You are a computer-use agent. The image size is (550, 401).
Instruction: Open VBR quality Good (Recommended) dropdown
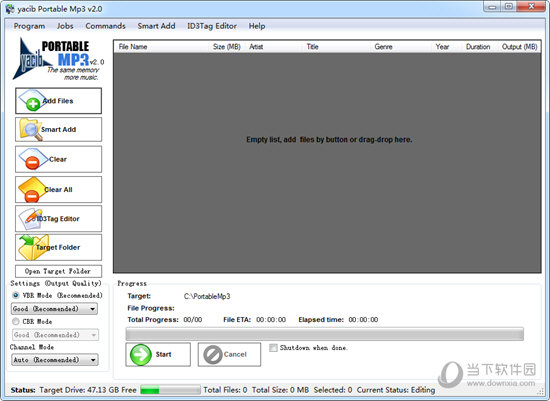click(x=54, y=309)
